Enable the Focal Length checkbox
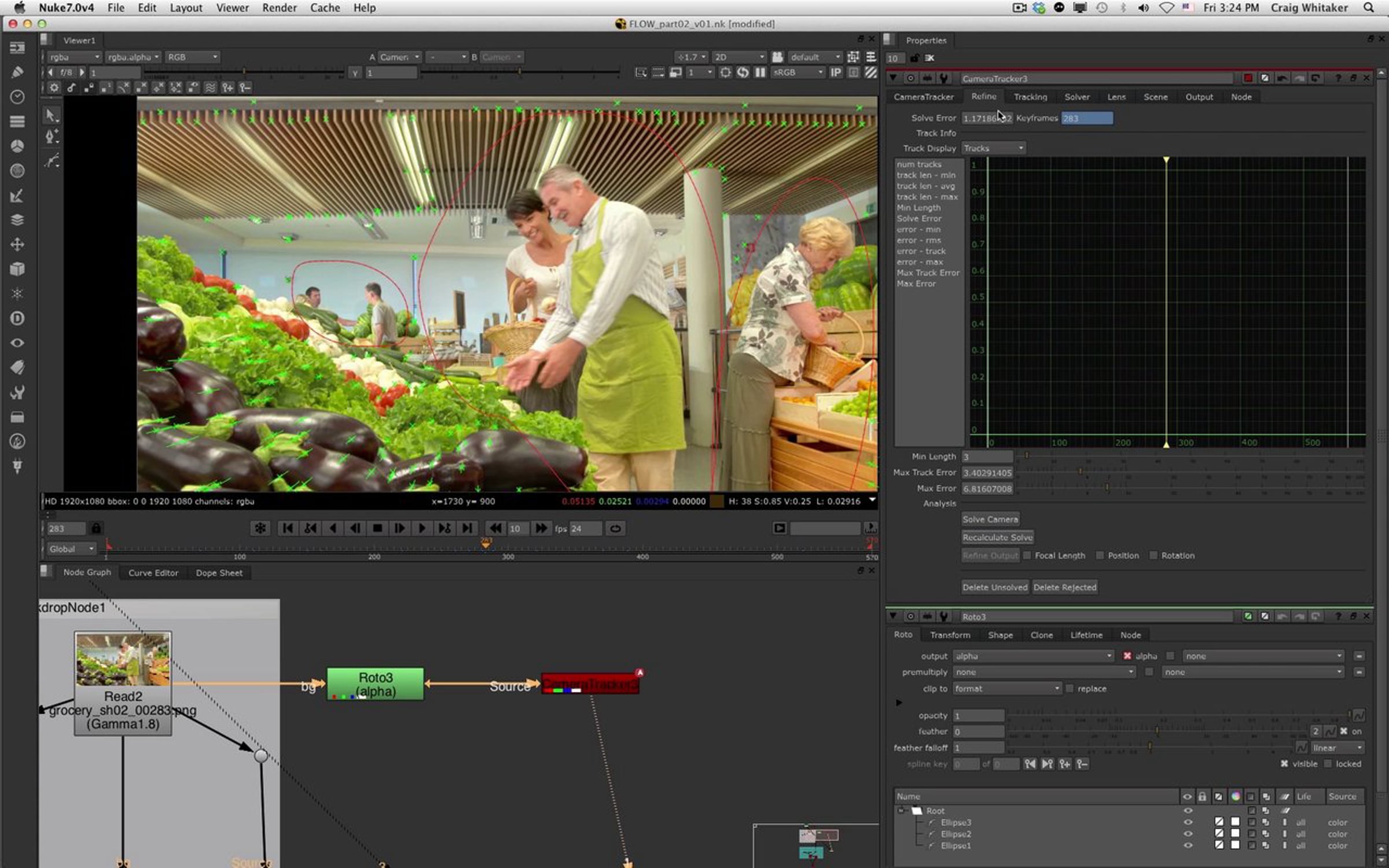This screenshot has height=868, width=1389. coord(1027,556)
